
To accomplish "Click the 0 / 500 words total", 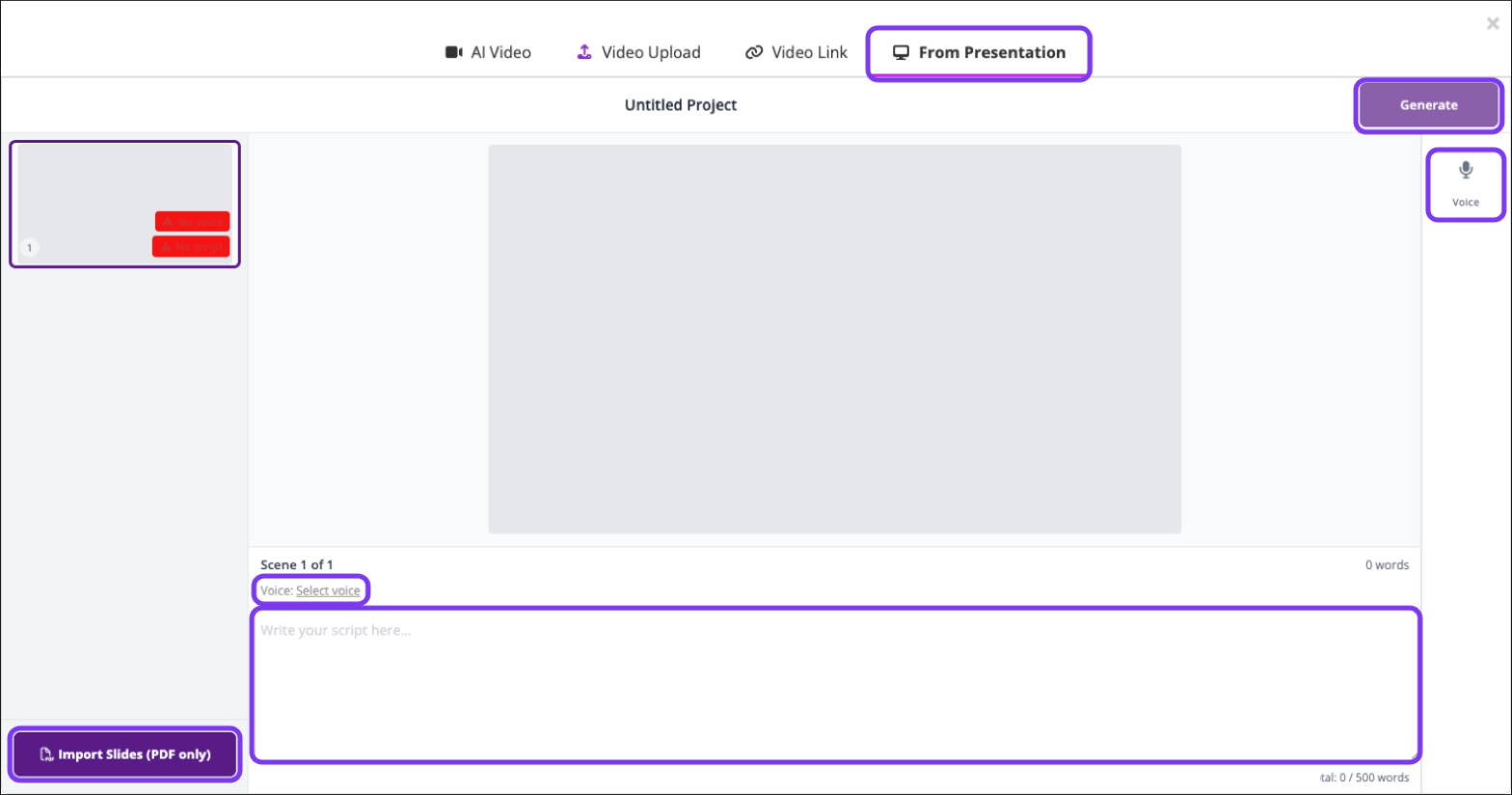I will click(1364, 778).
